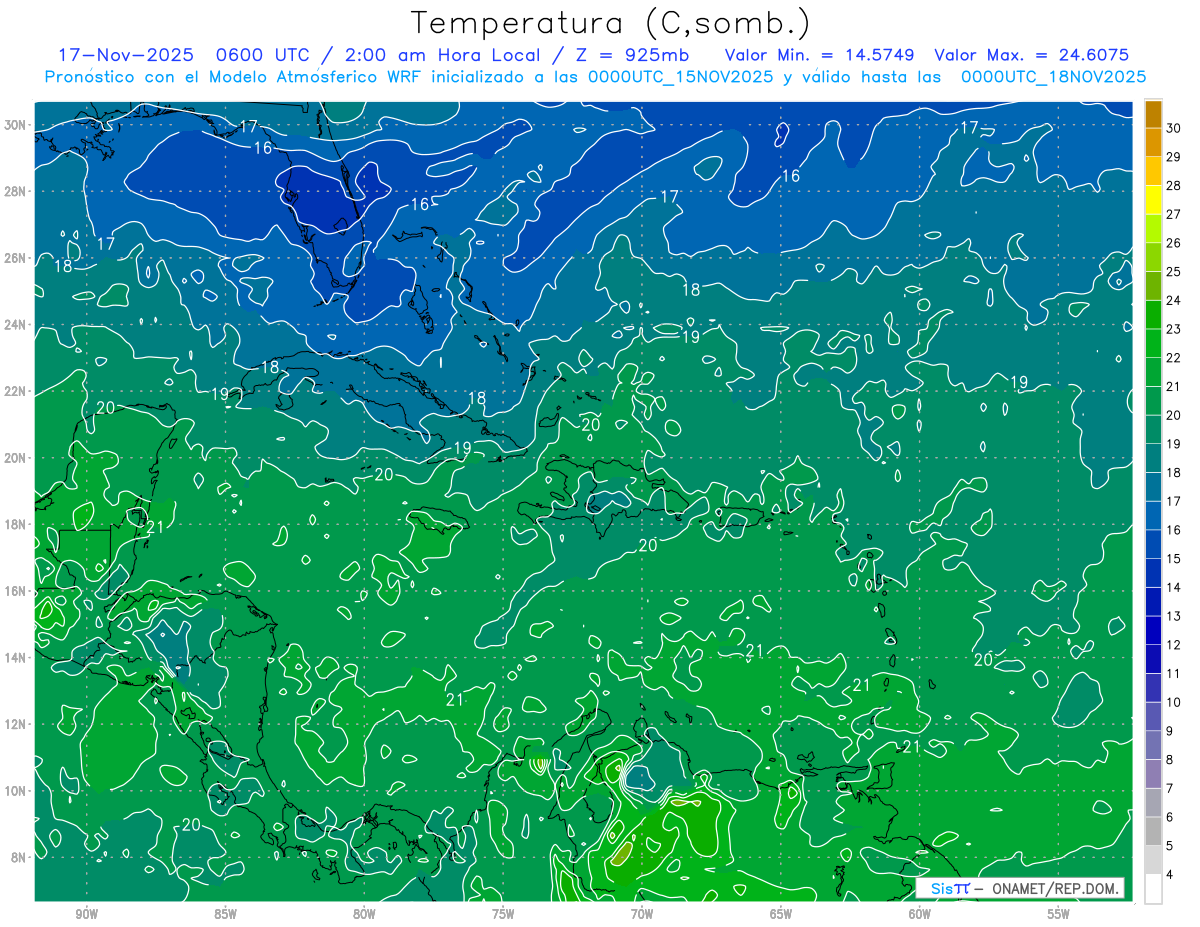Click the color bar scale label "23"
Screen dimensions: 1200x927
1173,329
